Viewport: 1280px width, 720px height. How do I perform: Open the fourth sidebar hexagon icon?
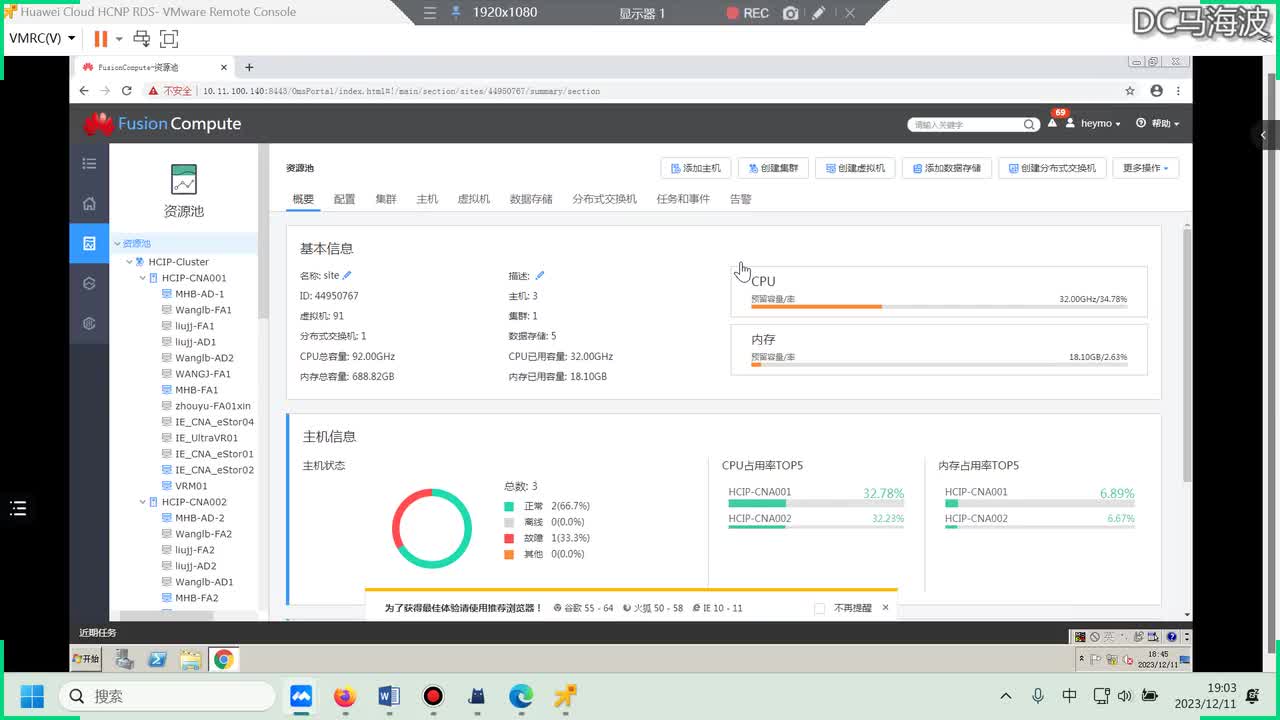click(x=89, y=283)
